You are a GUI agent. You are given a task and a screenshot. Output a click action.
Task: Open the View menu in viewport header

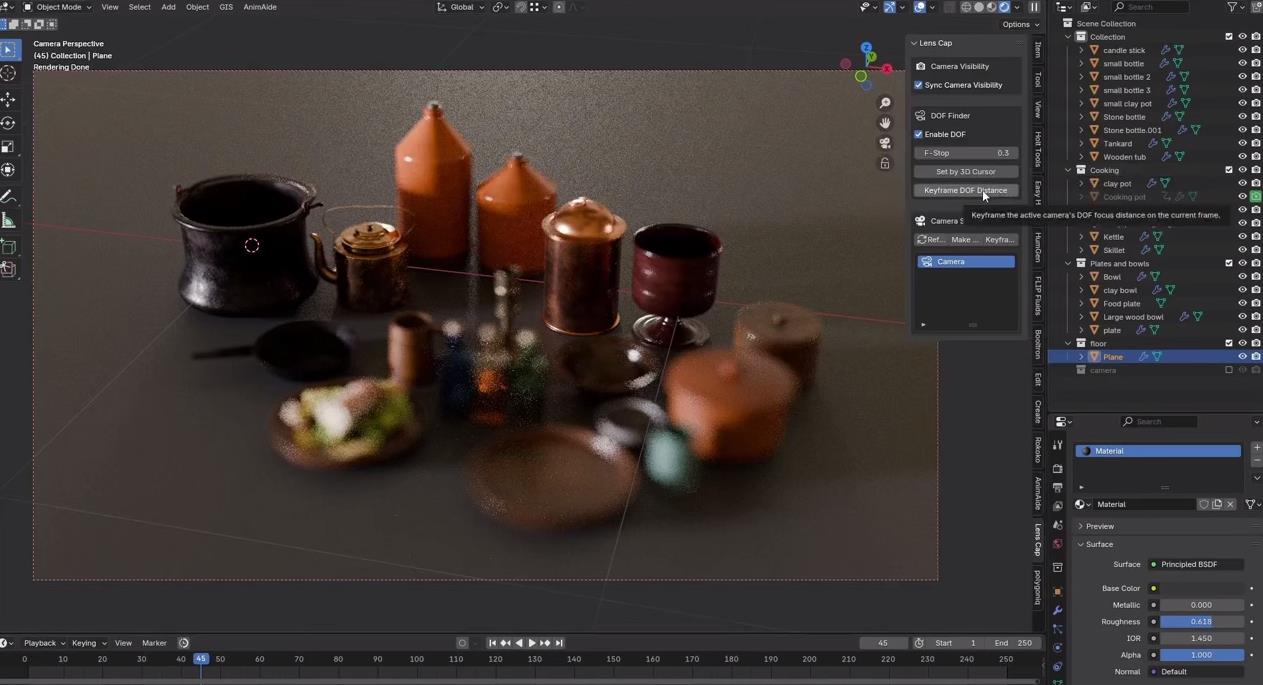(110, 7)
